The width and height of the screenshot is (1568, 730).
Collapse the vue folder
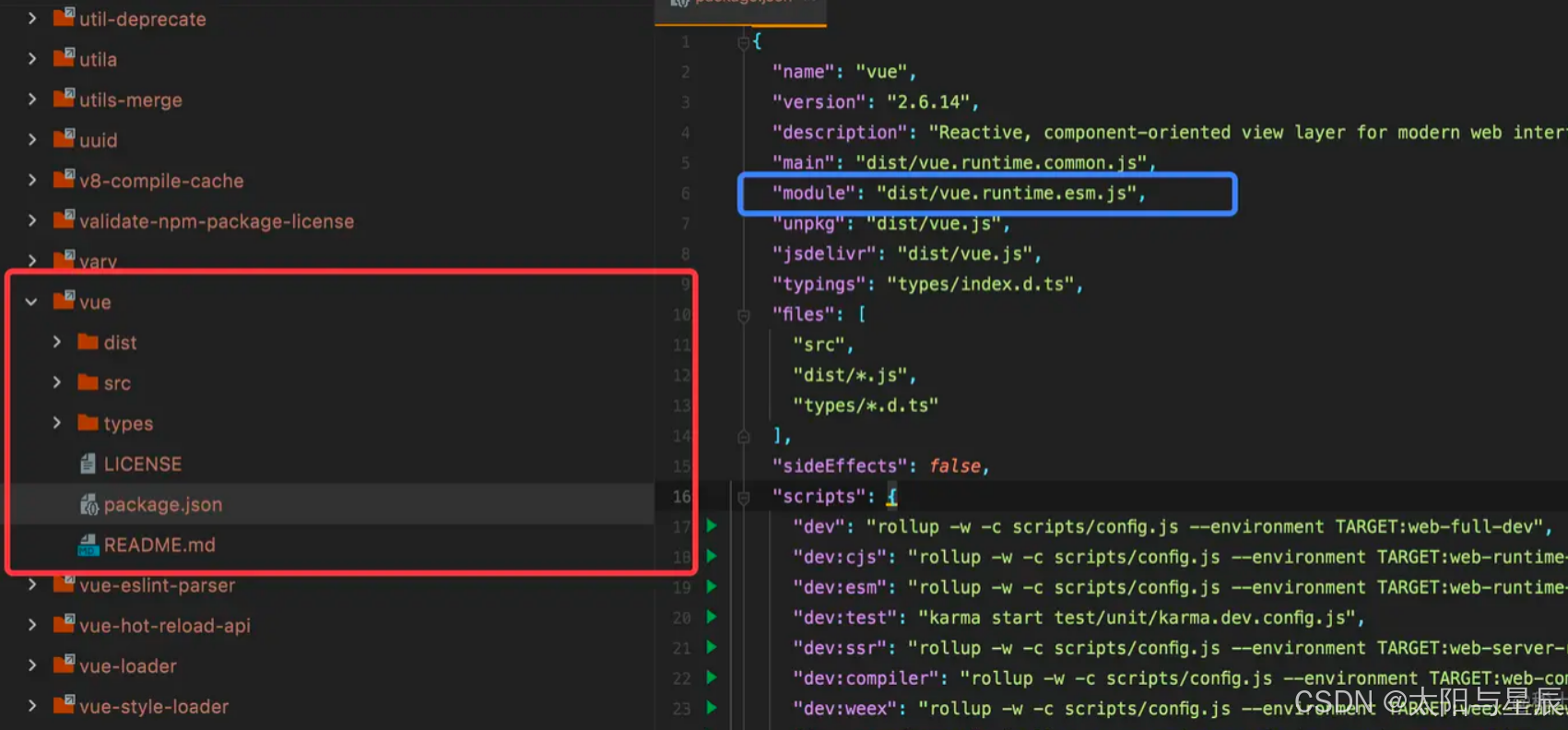tap(32, 301)
